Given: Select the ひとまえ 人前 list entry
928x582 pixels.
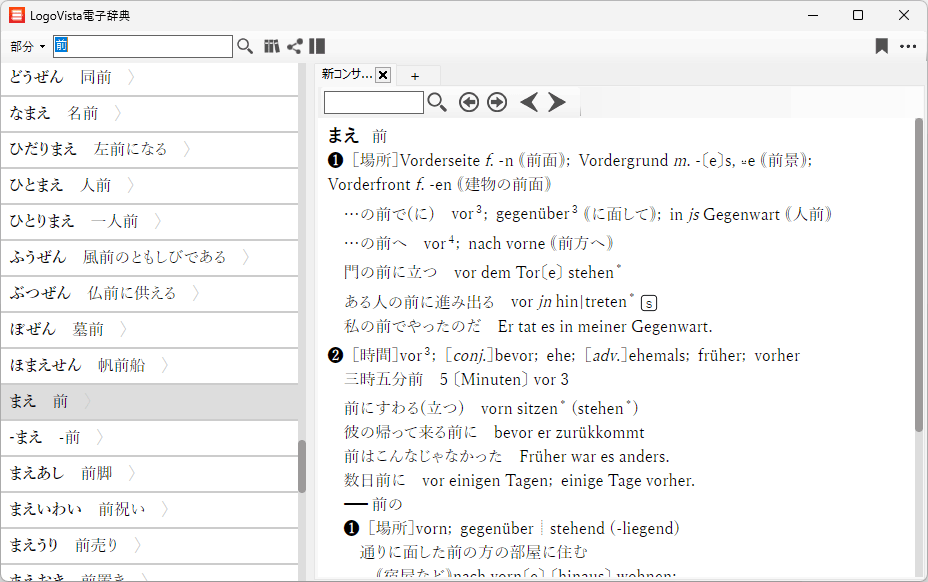Looking at the screenshot, I should tap(60, 185).
